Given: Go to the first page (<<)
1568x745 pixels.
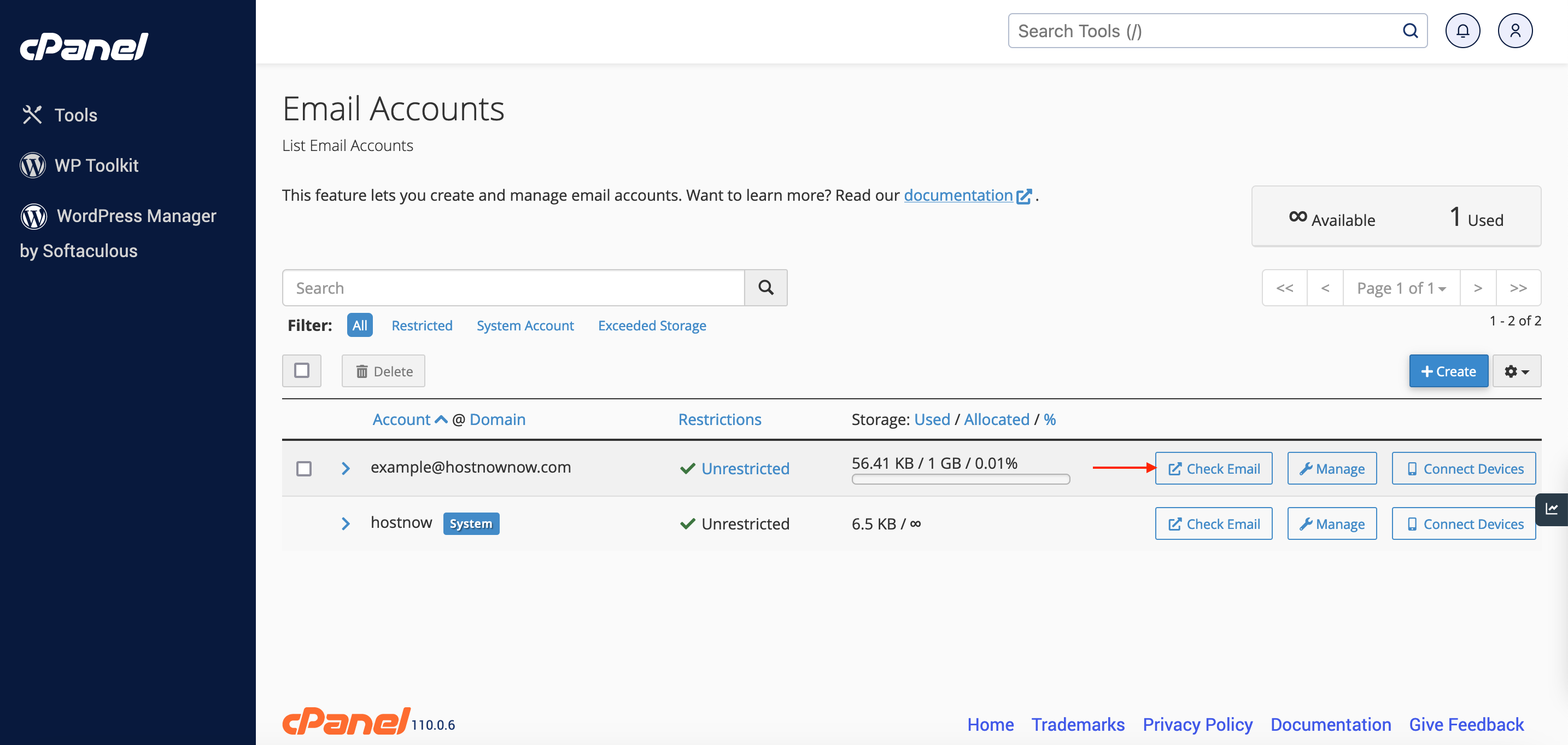Looking at the screenshot, I should pos(1284,288).
